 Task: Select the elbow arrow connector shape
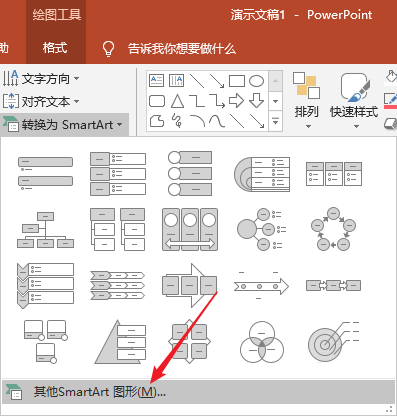click(217, 101)
